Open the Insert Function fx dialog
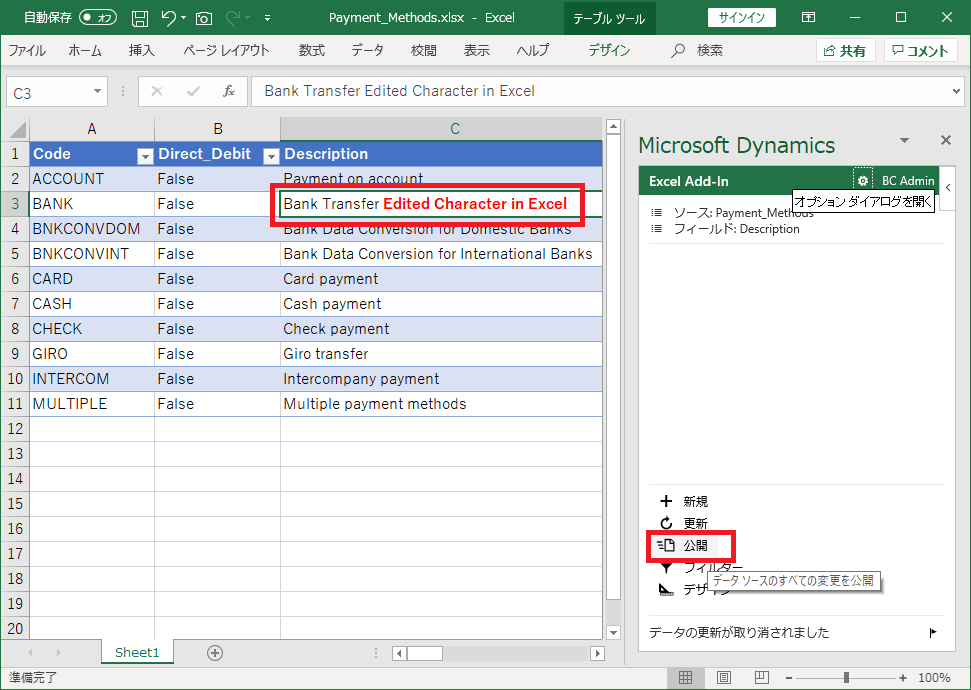The width and height of the screenshot is (971, 690). tap(229, 92)
